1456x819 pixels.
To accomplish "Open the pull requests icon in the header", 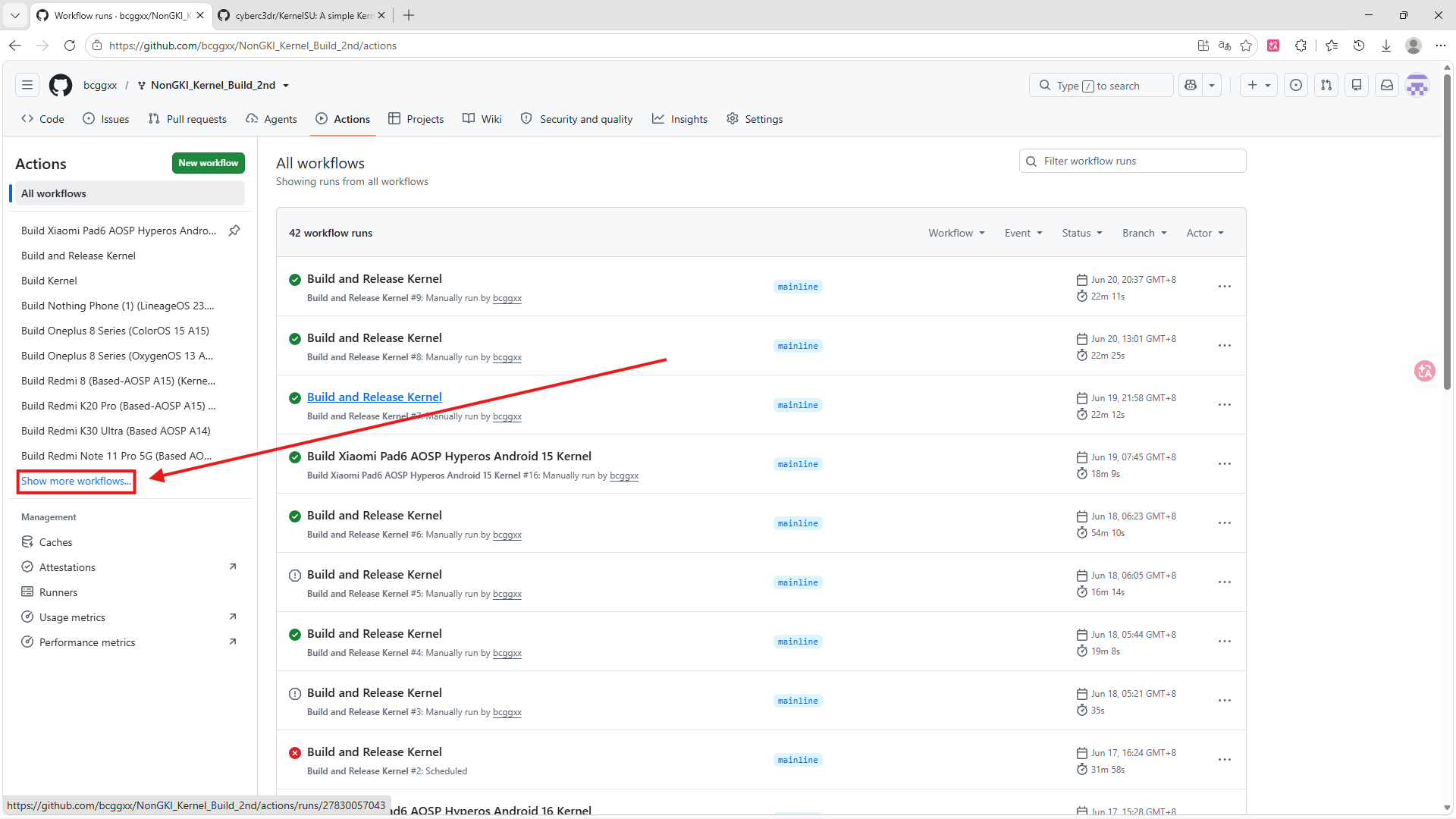I will 1326,85.
